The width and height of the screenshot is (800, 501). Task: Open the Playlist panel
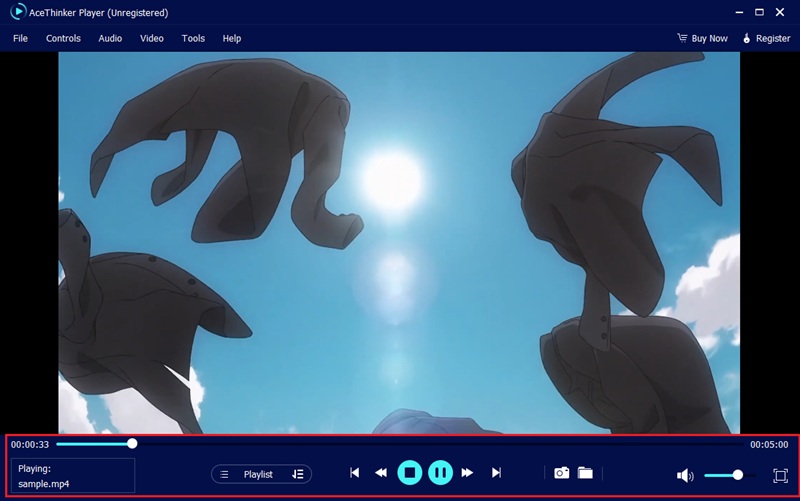click(258, 474)
